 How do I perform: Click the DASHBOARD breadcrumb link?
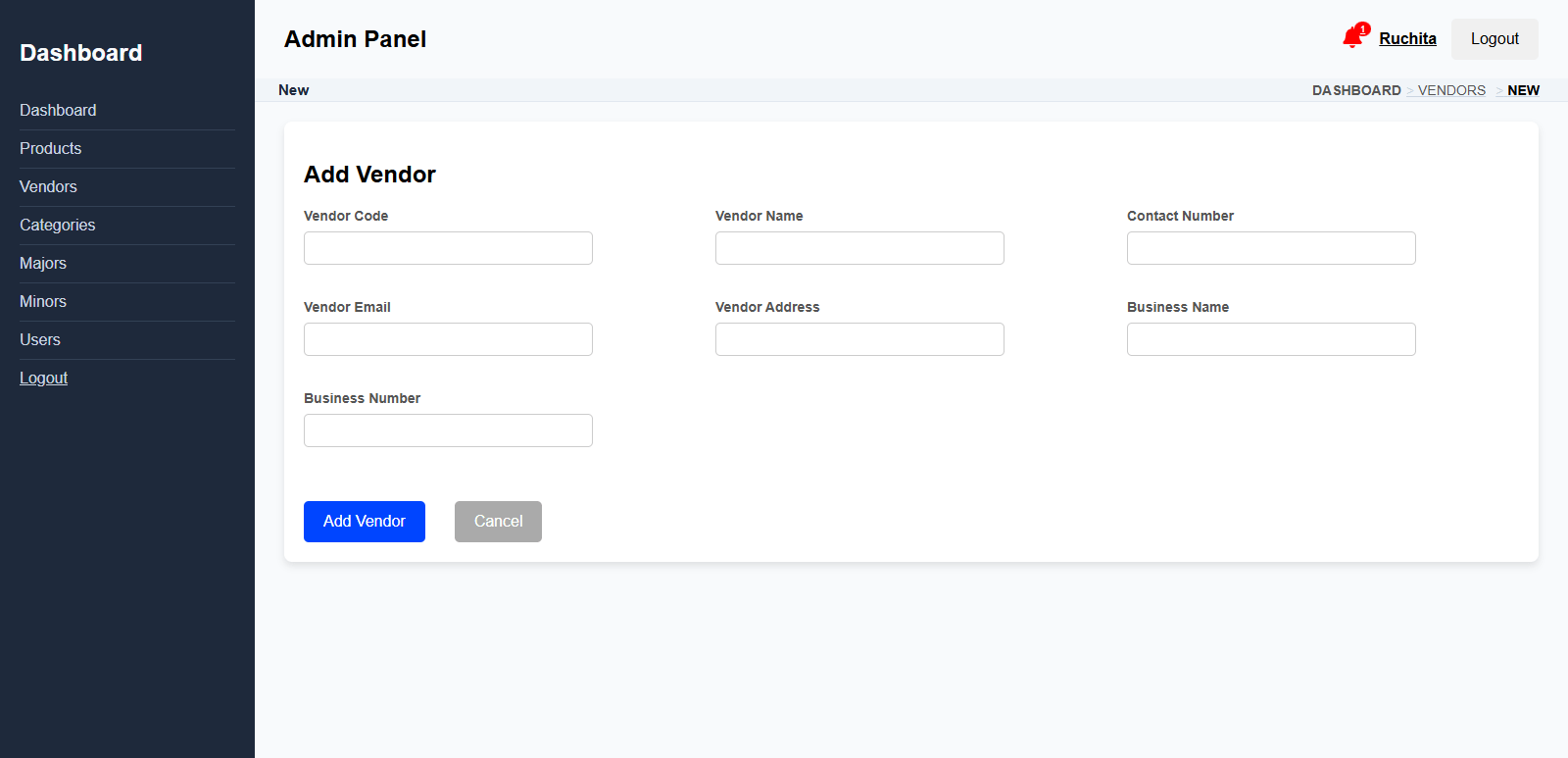pyautogui.click(x=1356, y=90)
